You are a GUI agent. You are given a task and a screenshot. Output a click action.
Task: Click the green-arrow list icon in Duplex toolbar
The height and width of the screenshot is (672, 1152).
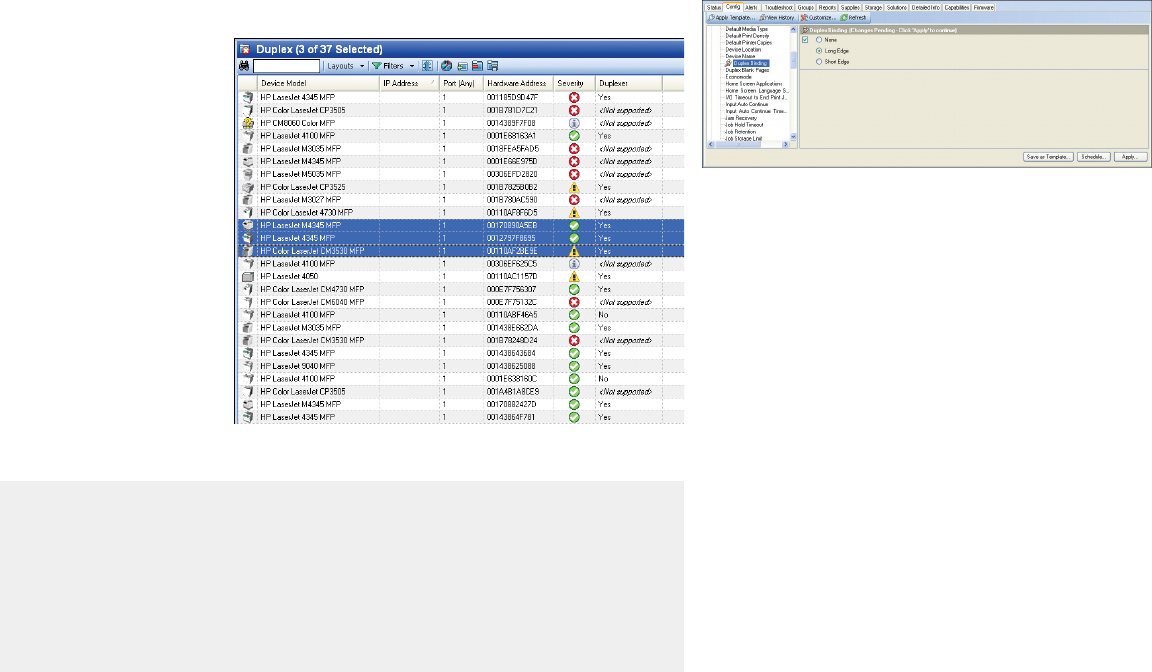coord(462,66)
